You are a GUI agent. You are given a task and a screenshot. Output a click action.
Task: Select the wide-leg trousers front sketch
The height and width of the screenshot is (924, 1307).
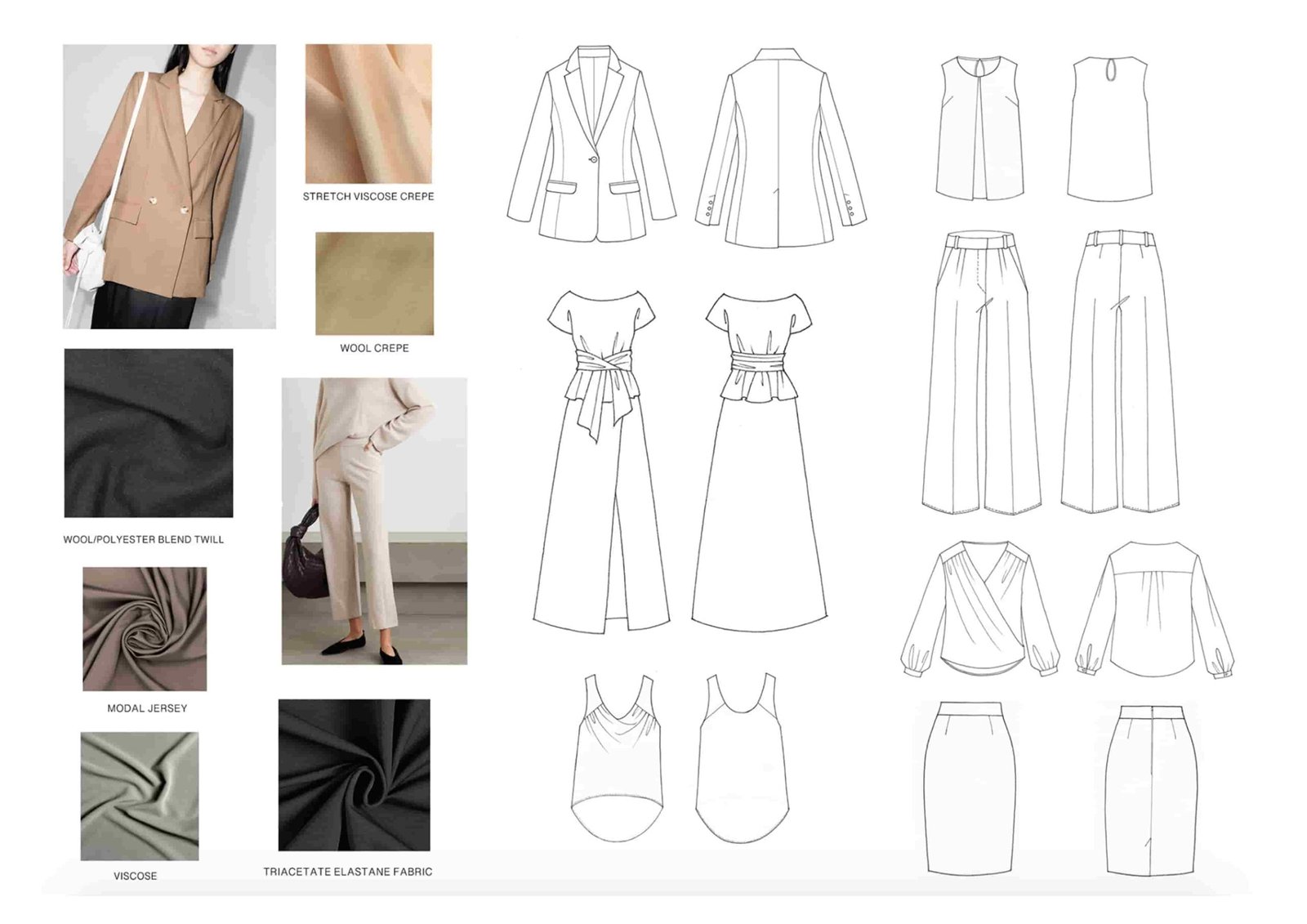(981, 373)
